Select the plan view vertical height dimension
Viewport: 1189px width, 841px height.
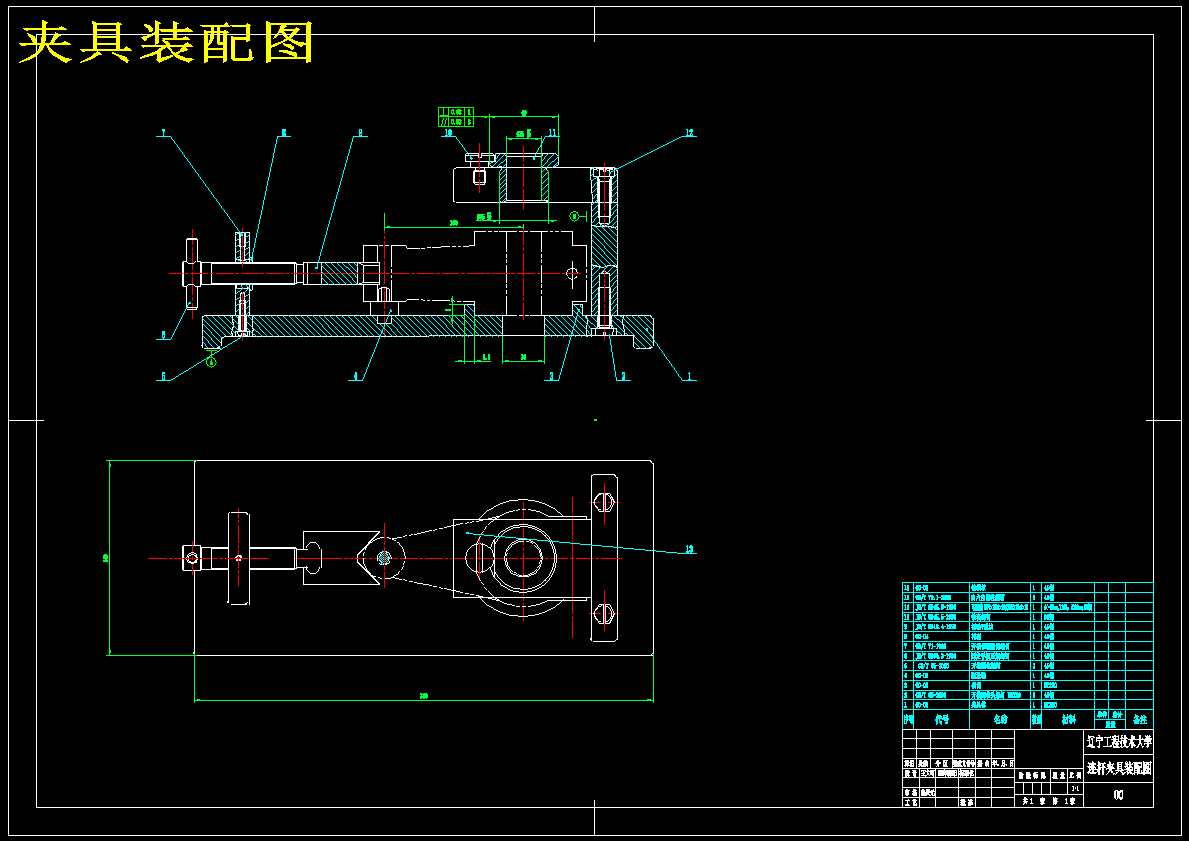[106, 557]
